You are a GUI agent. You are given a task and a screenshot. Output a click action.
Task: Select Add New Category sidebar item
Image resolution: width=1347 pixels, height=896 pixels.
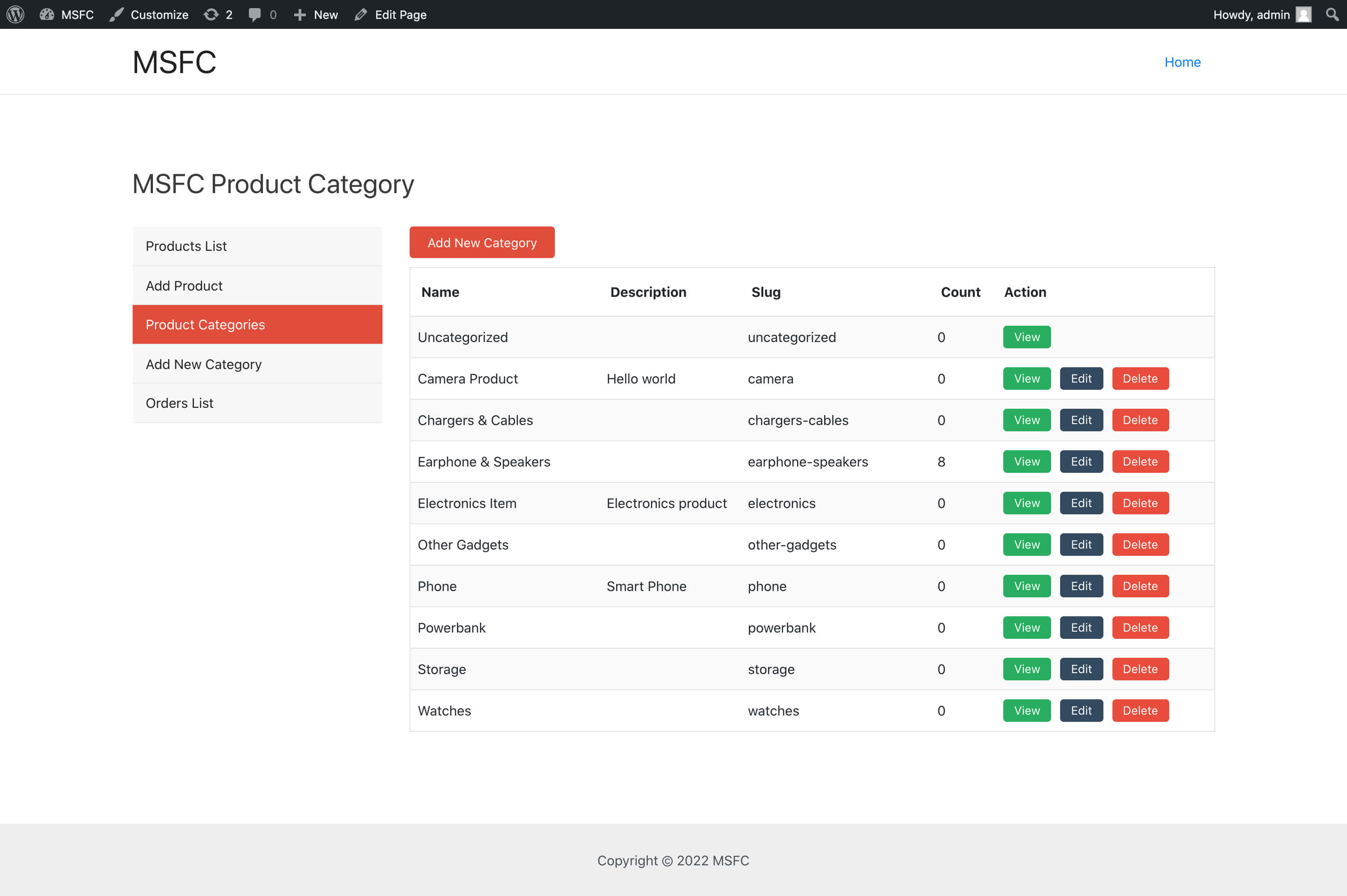(203, 364)
